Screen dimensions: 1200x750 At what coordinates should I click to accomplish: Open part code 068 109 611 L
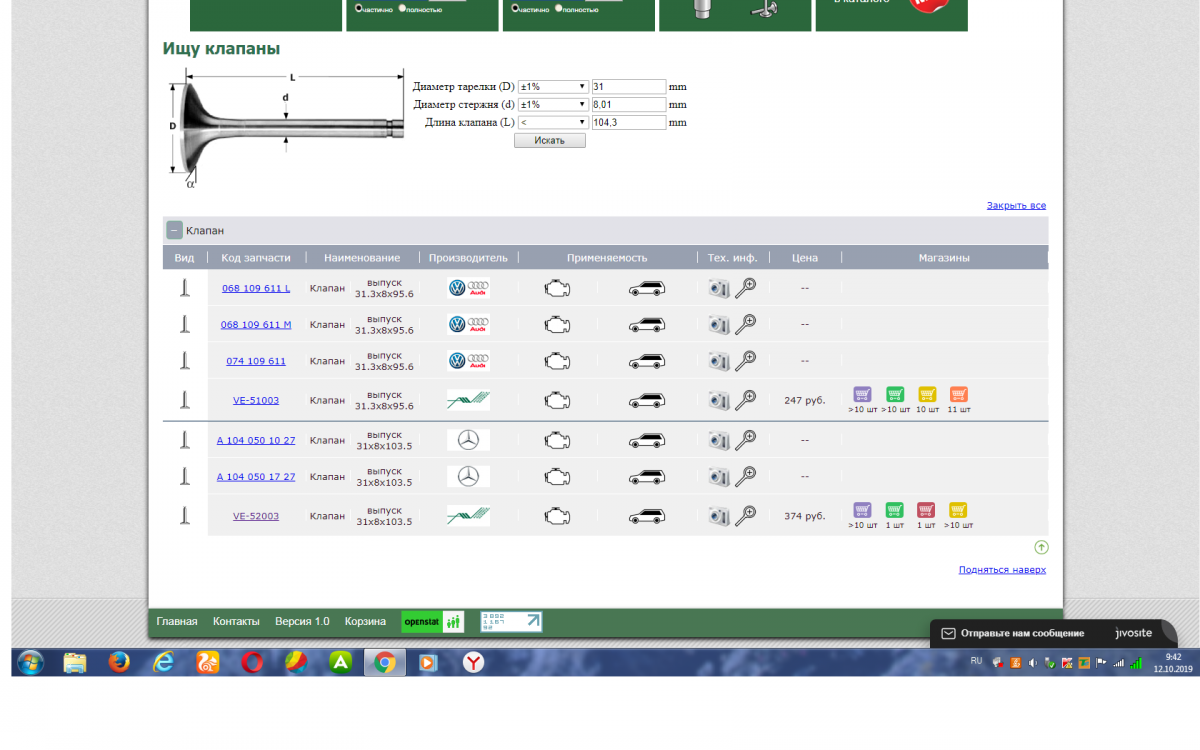click(256, 288)
